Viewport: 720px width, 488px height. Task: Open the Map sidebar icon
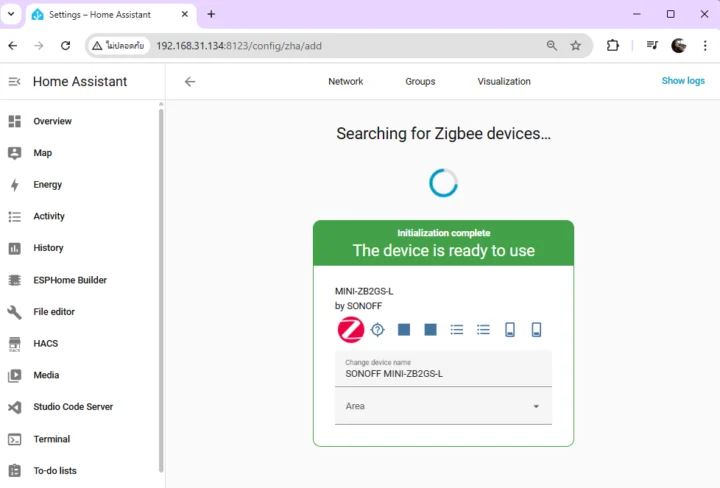click(x=15, y=153)
